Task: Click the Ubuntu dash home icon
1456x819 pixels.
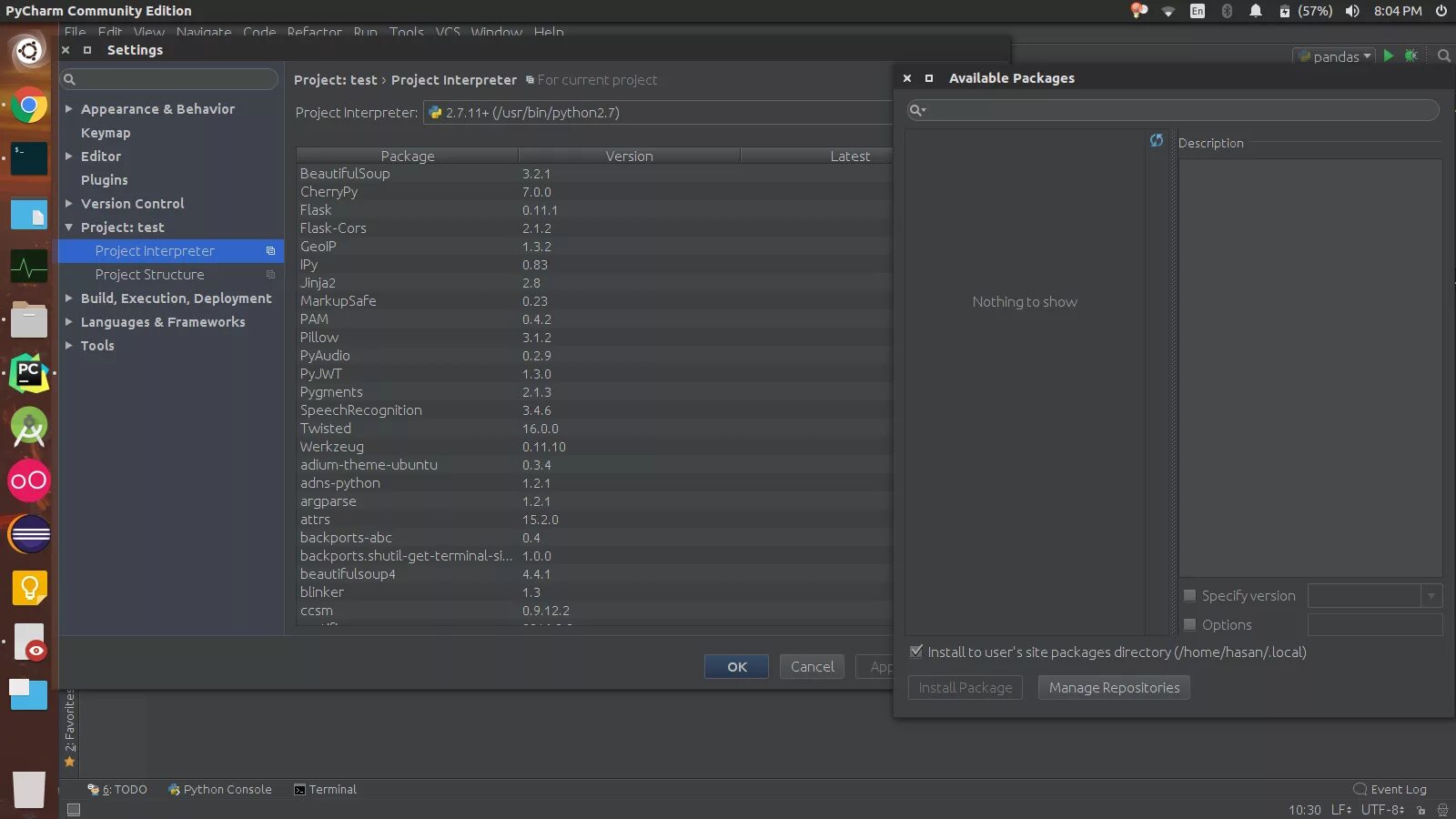Action: (29, 51)
